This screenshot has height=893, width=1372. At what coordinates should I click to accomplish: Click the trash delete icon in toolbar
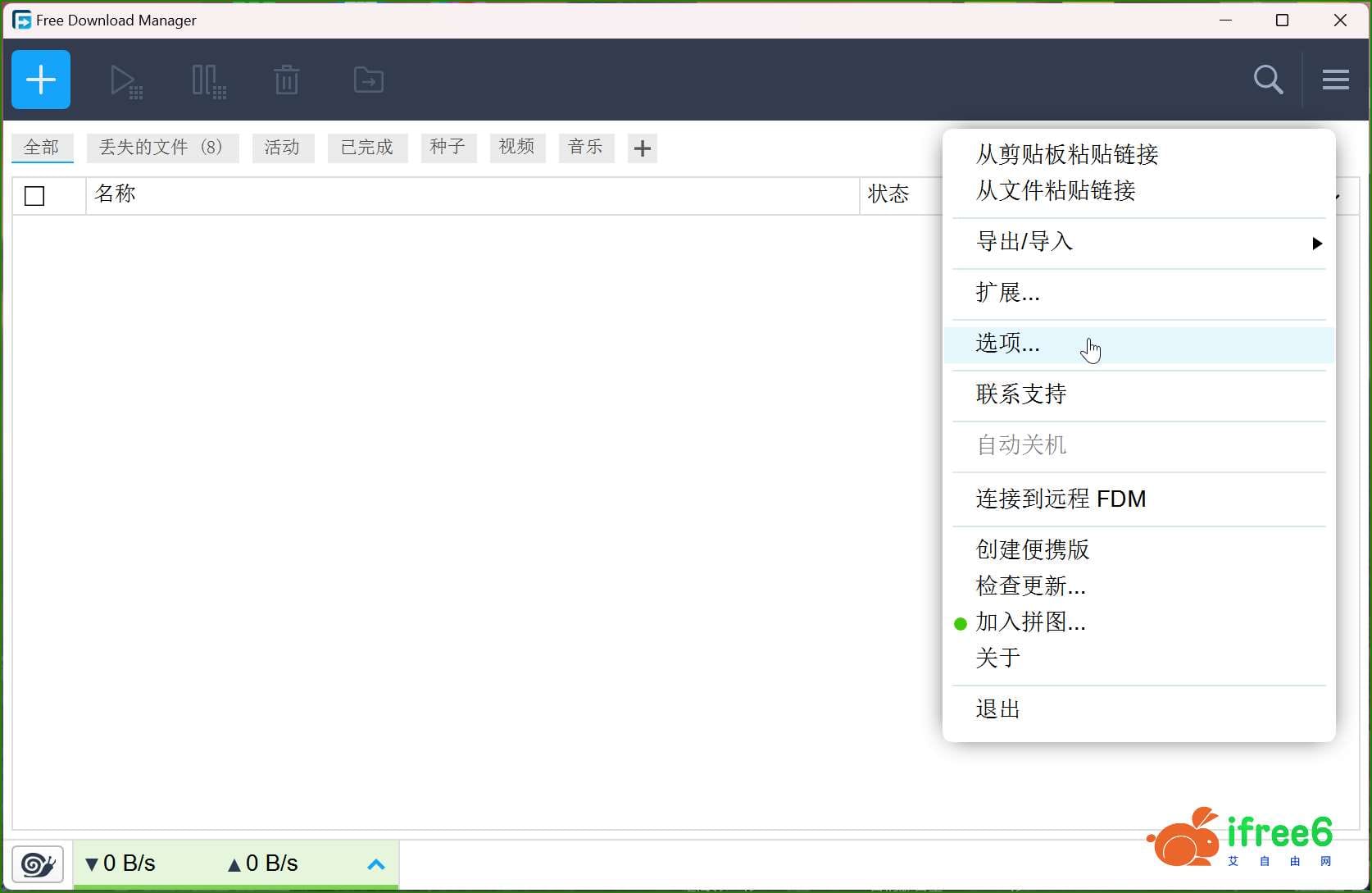click(x=286, y=80)
